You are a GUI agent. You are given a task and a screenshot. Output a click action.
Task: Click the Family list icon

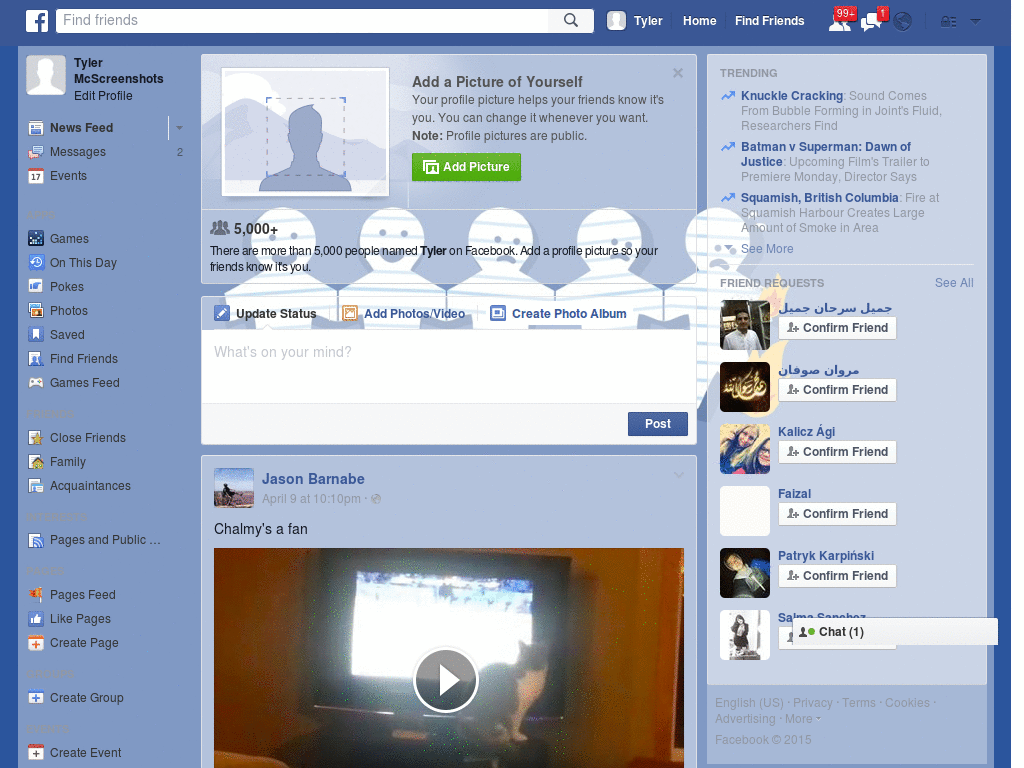tap(36, 462)
